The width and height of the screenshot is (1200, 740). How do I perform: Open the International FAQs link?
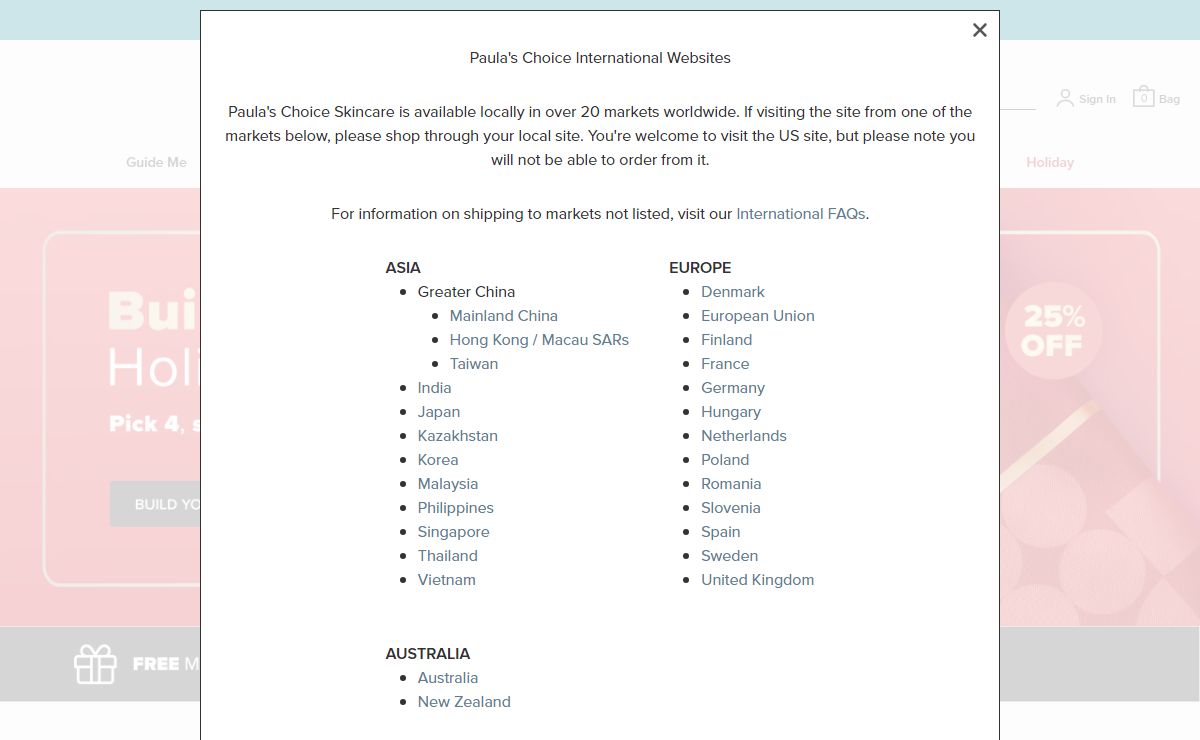[801, 214]
